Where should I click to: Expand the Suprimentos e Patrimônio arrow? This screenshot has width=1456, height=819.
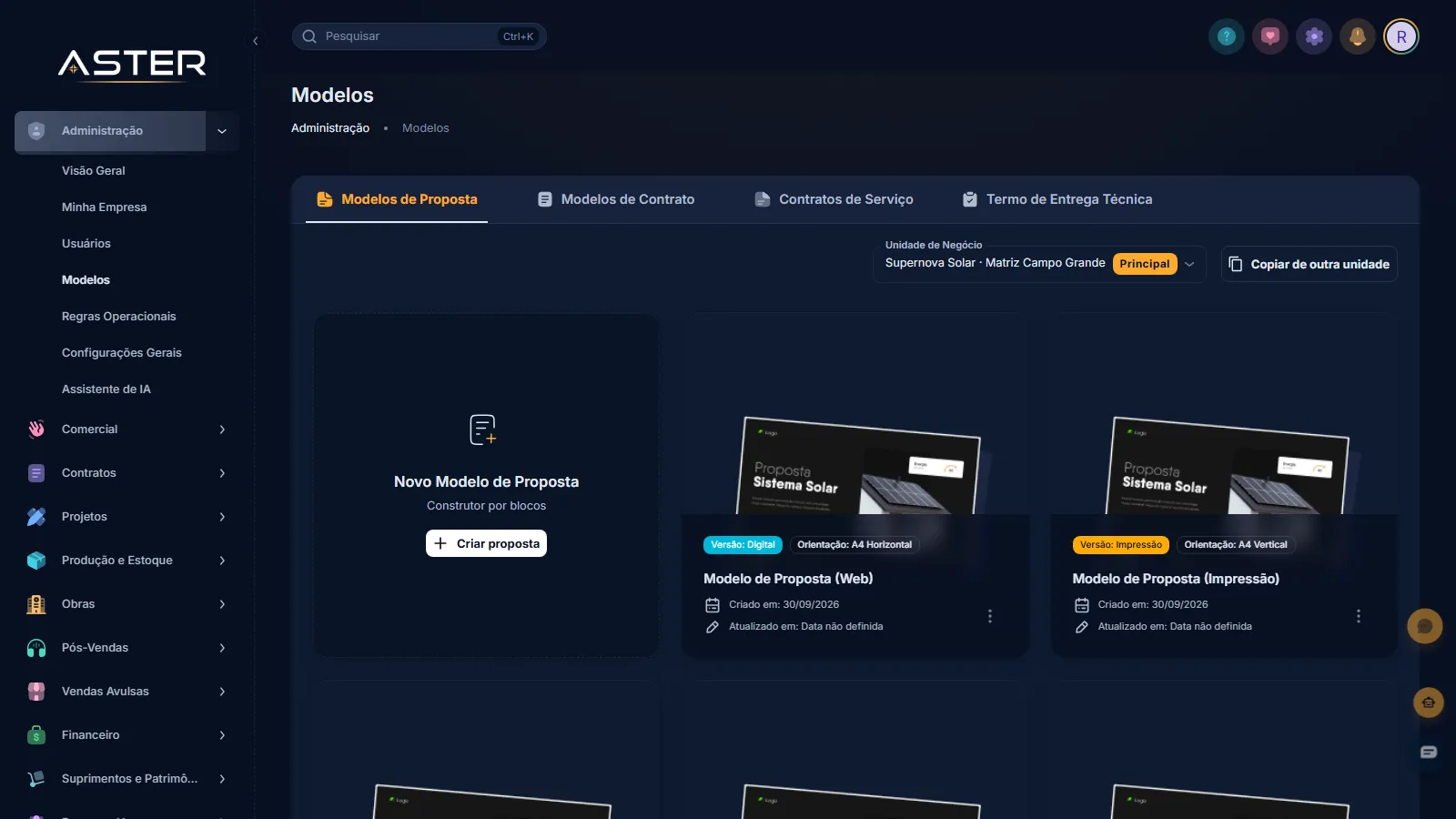click(x=222, y=779)
